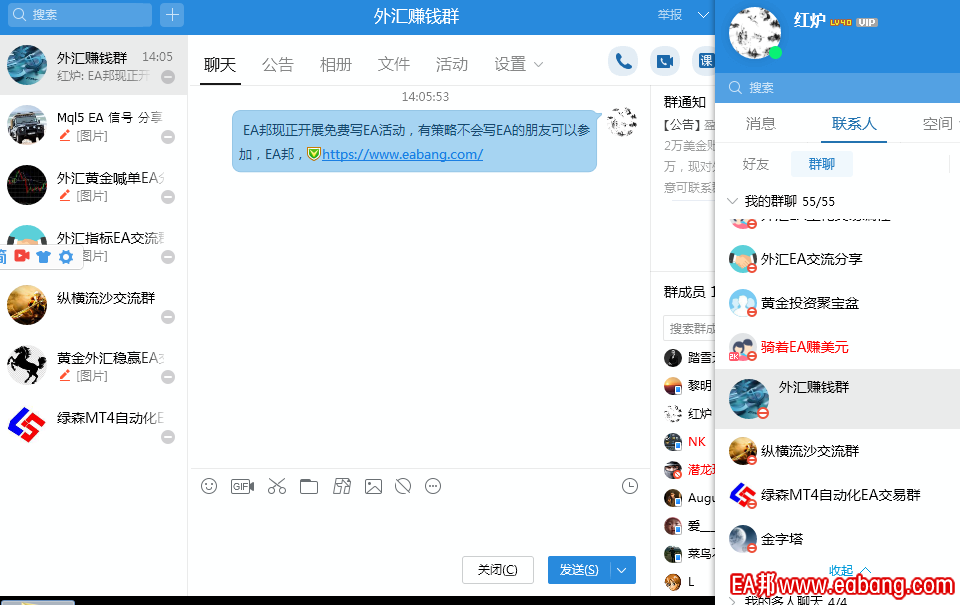Toggle mute icon on 绿森MT4自动化 conversation
The image size is (960, 605).
click(x=168, y=437)
